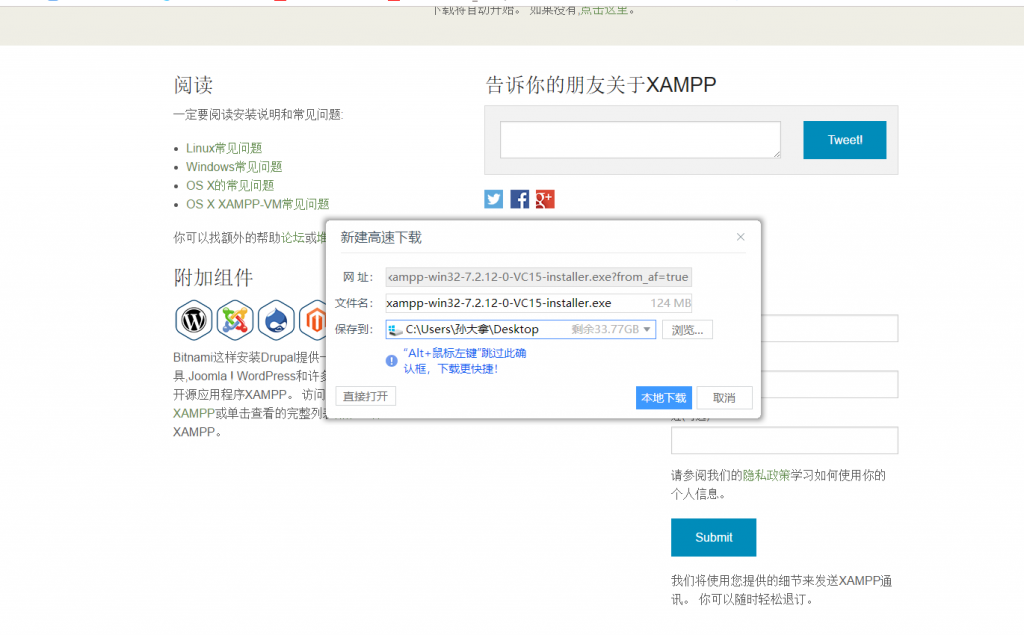Image resolution: width=1024 pixels, height=635 pixels.
Task: Click the green XAMPP link under 附加组件
Action: click(x=194, y=414)
